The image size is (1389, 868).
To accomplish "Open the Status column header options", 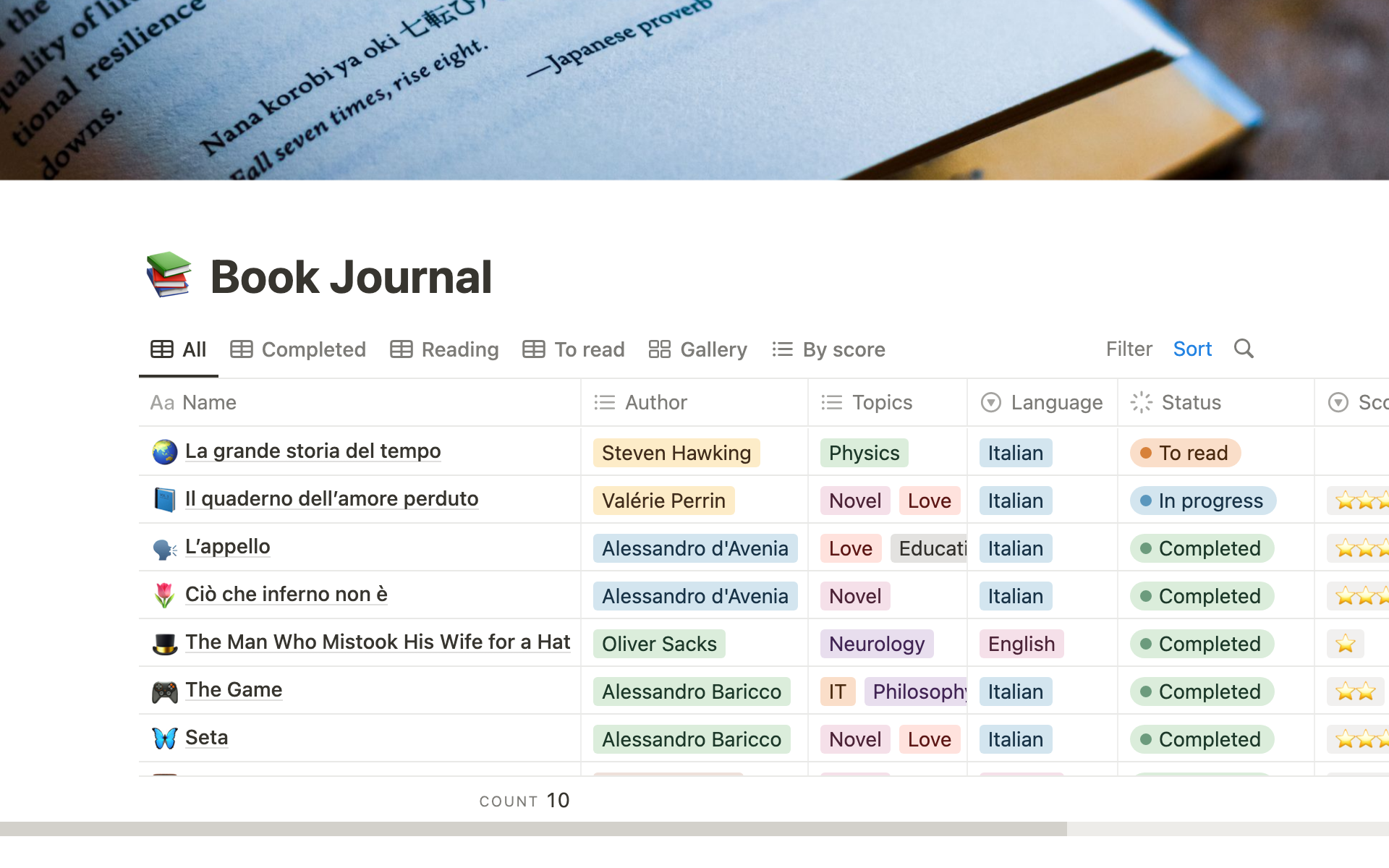I will click(1190, 402).
